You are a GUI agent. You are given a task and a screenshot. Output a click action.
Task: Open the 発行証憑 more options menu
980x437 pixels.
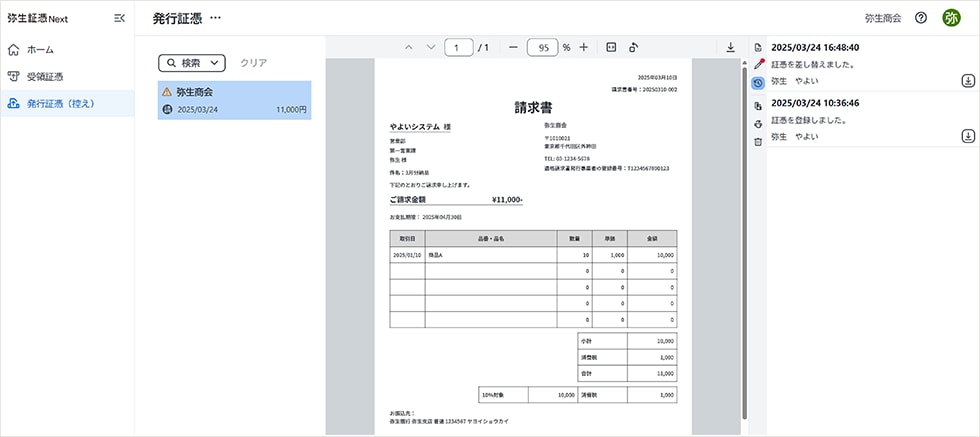(216, 18)
